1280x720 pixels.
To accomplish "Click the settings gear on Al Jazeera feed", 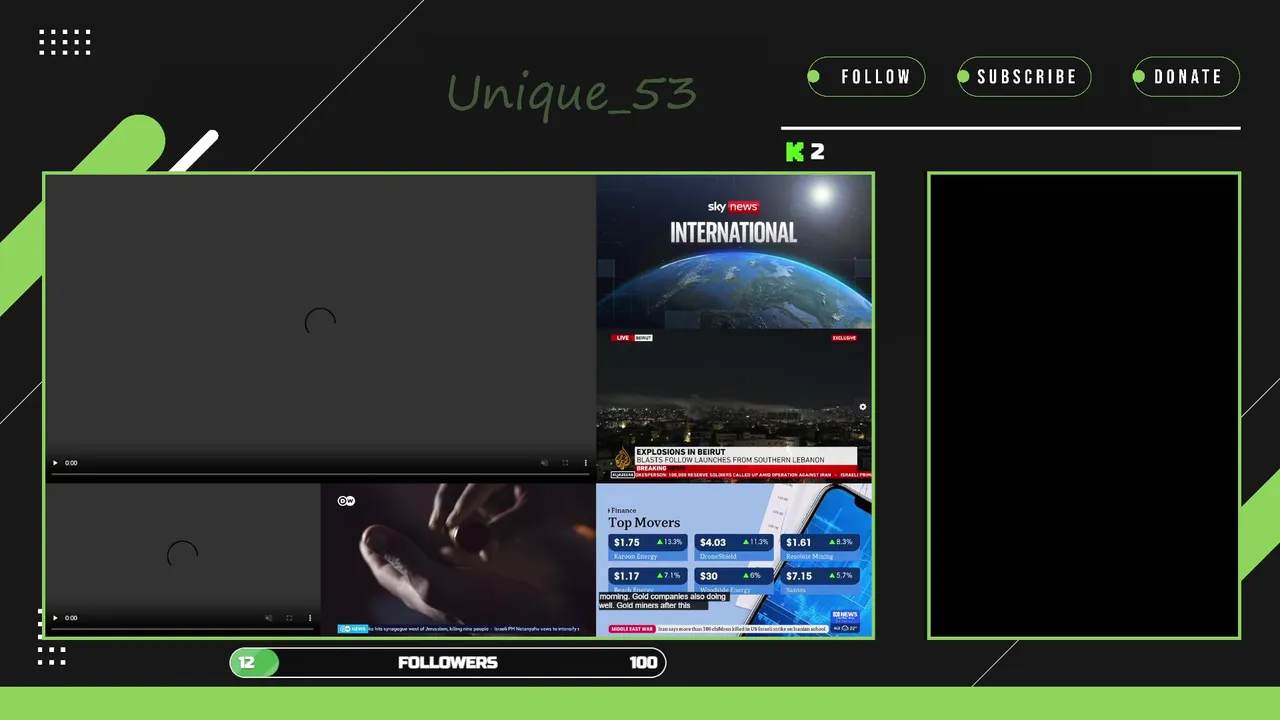I will (863, 407).
